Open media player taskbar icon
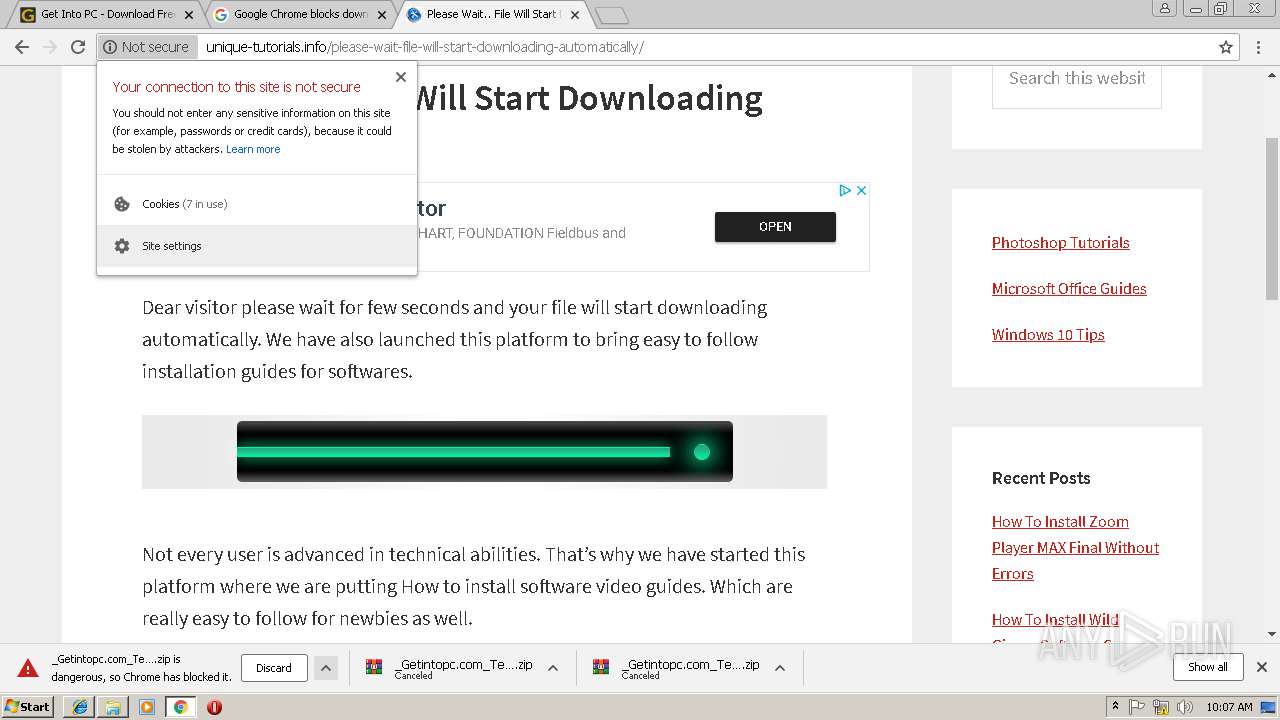The height and width of the screenshot is (720, 1280). point(147,707)
